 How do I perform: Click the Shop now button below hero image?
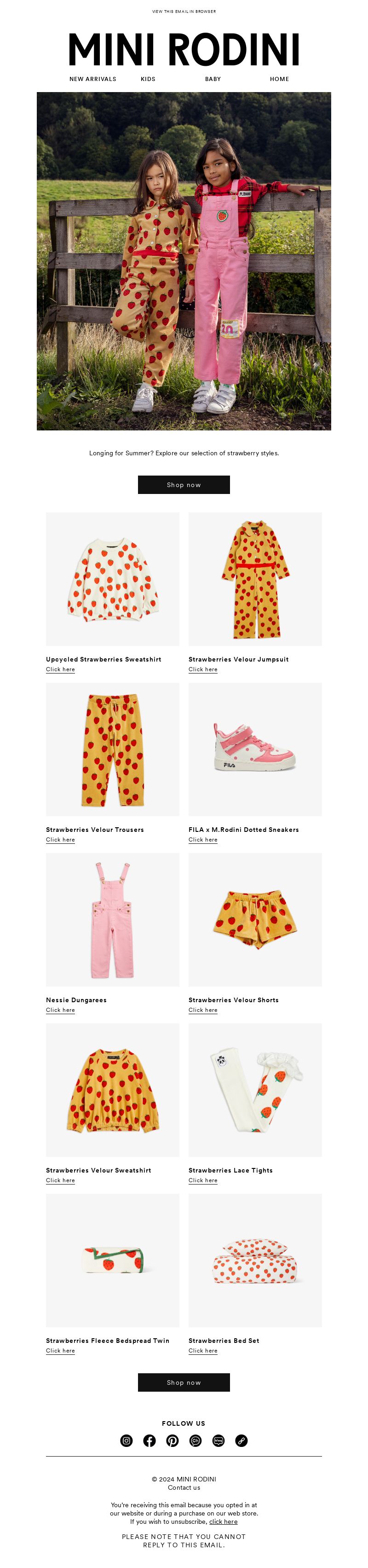point(184,484)
